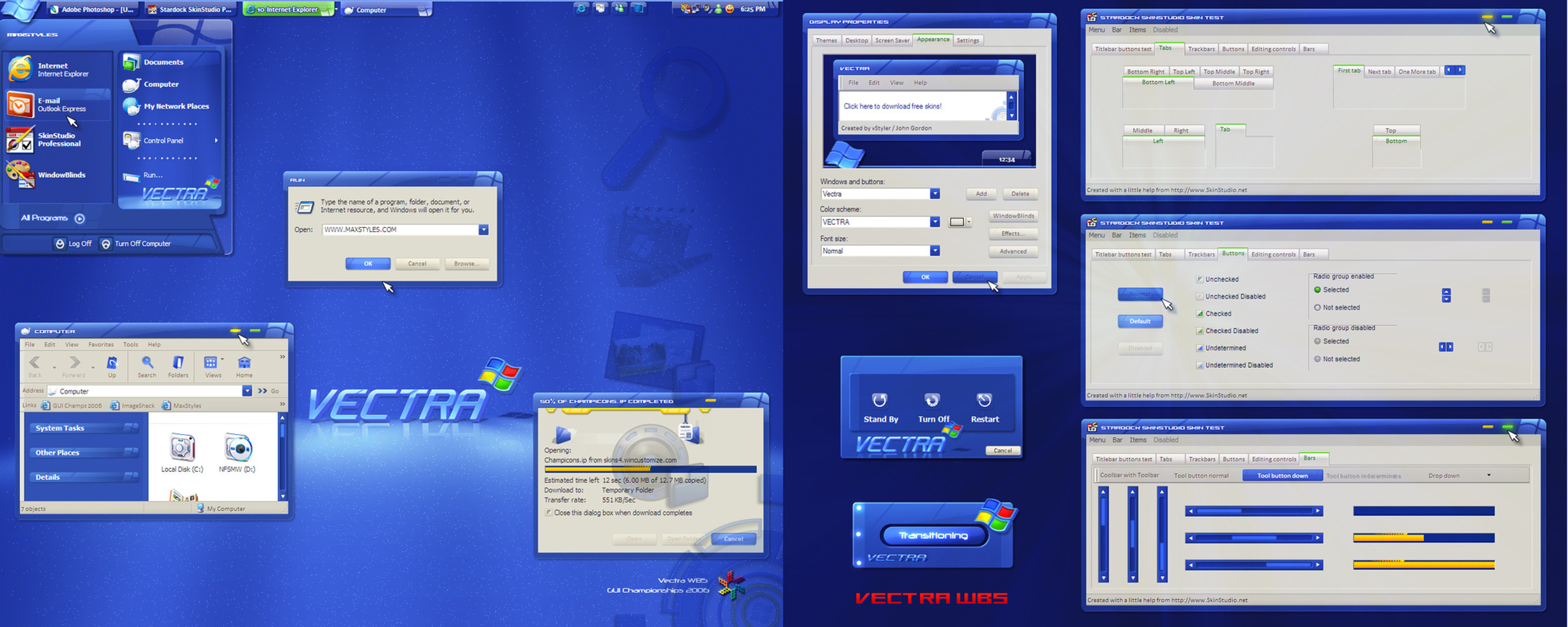The width and height of the screenshot is (1568, 627).
Task: Select the One More tab
Action: coord(1417,72)
